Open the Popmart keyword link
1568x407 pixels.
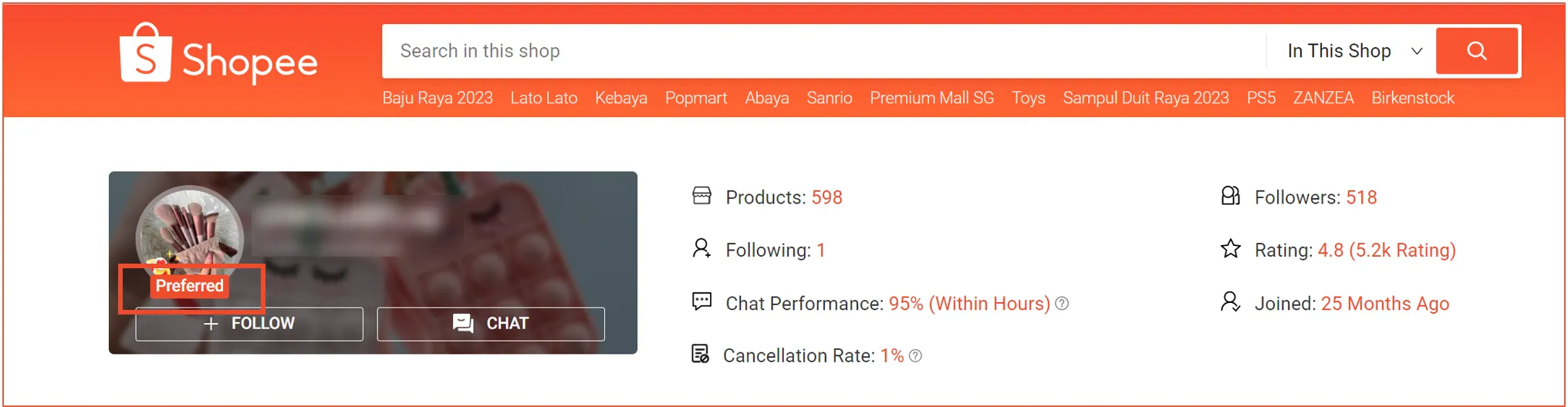pos(696,98)
